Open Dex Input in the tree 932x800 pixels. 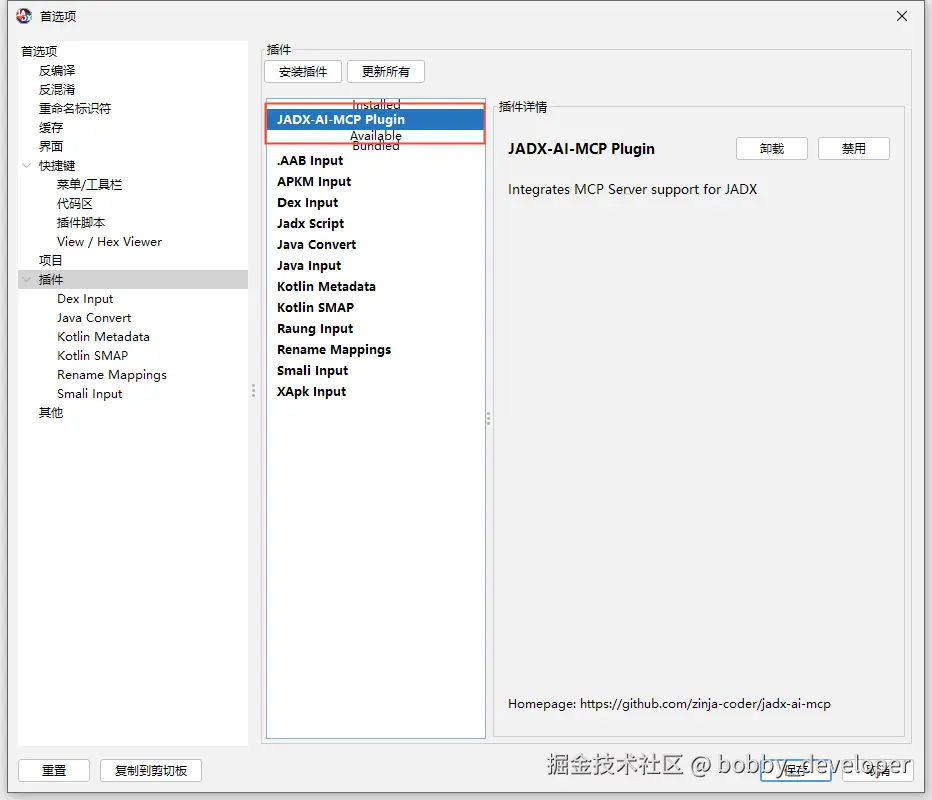point(85,298)
